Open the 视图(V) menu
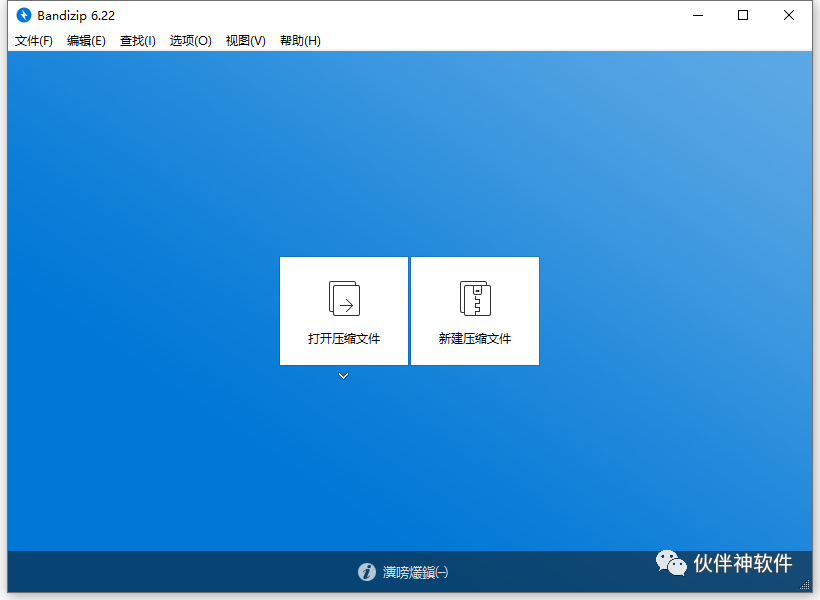The image size is (820, 600). [245, 41]
